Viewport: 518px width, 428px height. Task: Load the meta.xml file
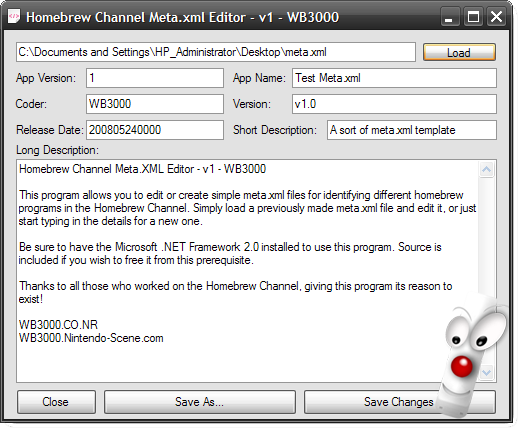(x=459, y=52)
